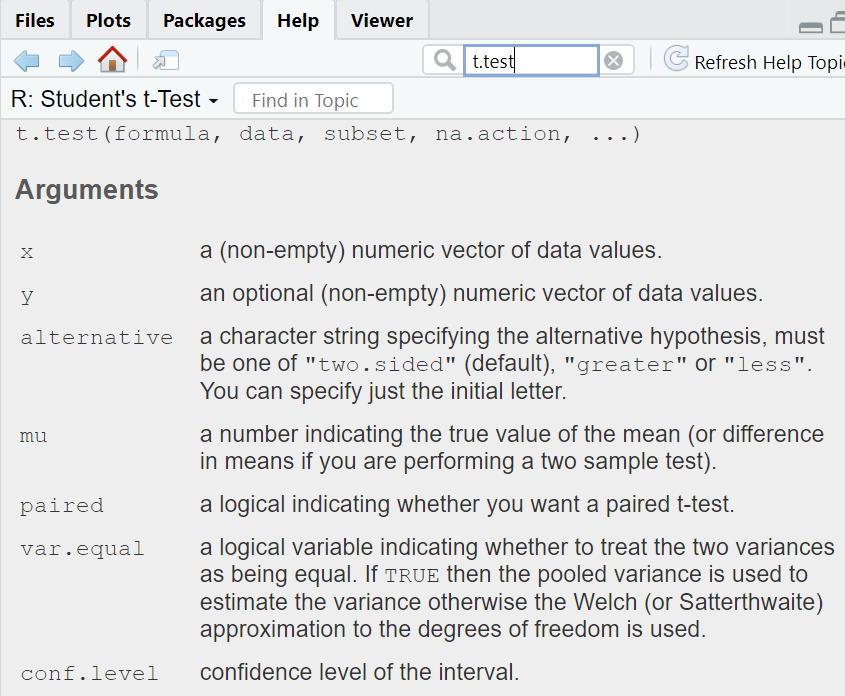Maximize the pane using the corner icon
The height and width of the screenshot is (696, 845).
coord(838,24)
